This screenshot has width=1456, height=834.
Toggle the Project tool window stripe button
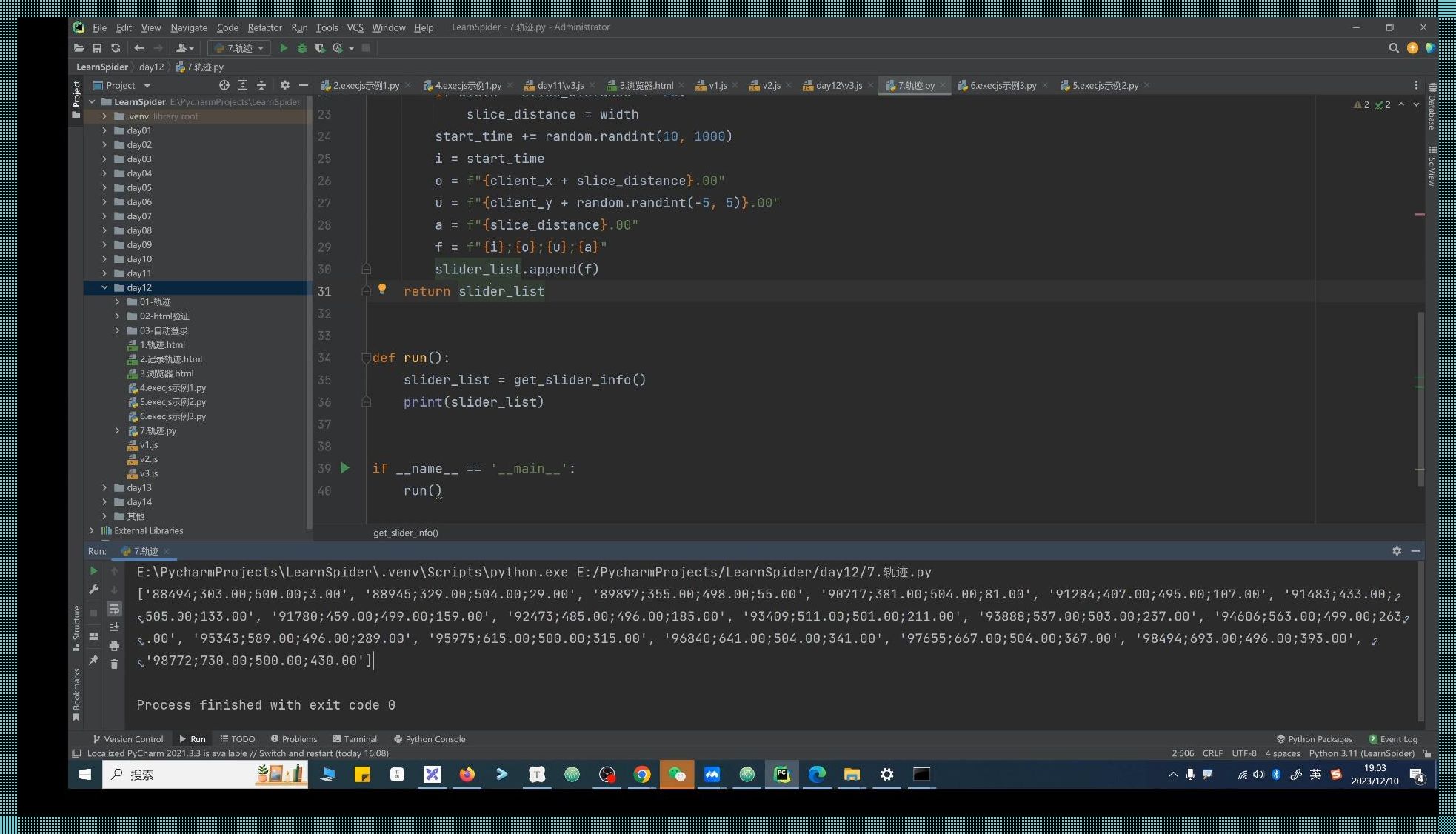click(76, 99)
